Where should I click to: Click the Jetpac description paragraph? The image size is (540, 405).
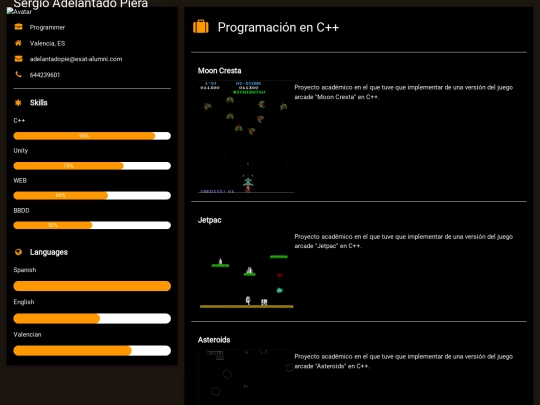[404, 241]
